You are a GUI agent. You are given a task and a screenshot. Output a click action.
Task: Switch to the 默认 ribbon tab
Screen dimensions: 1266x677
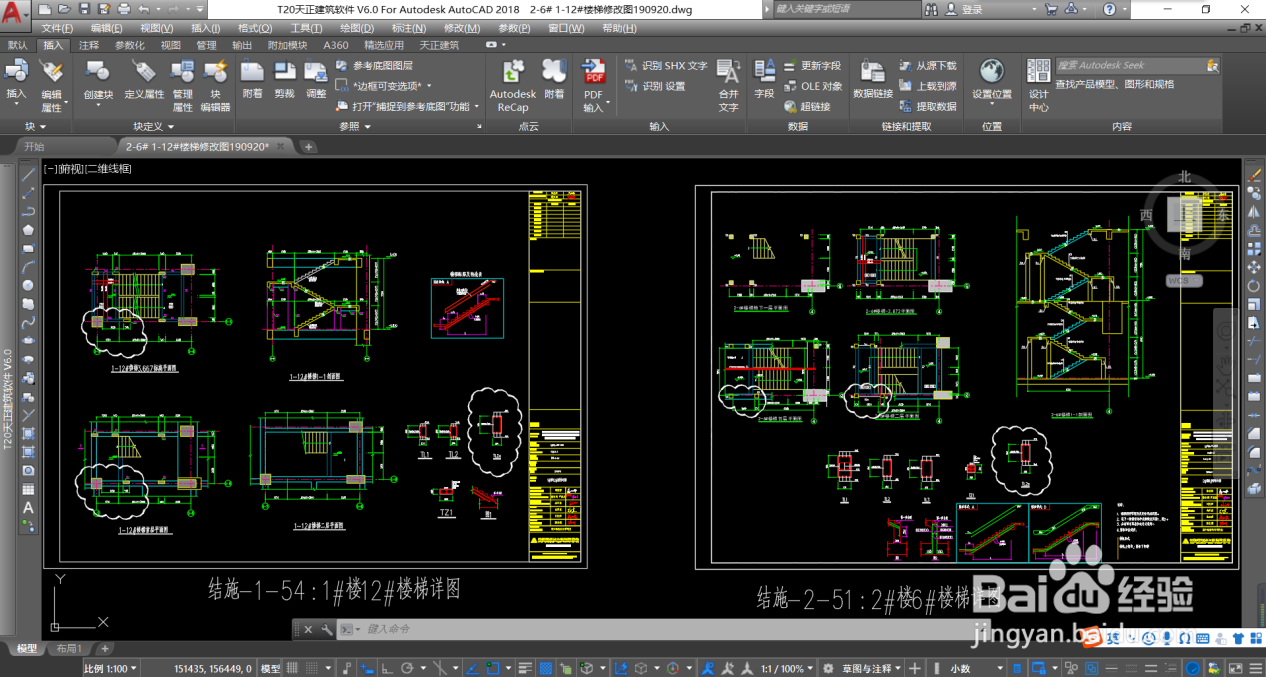pos(18,45)
